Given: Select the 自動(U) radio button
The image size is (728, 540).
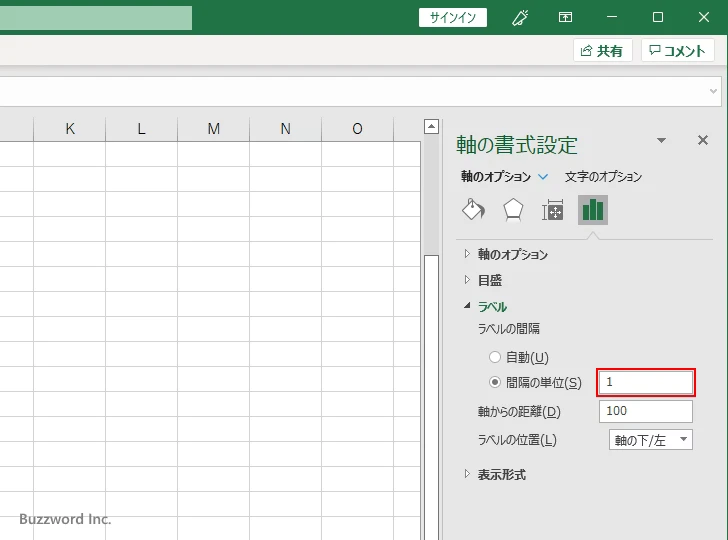Looking at the screenshot, I should coord(495,357).
